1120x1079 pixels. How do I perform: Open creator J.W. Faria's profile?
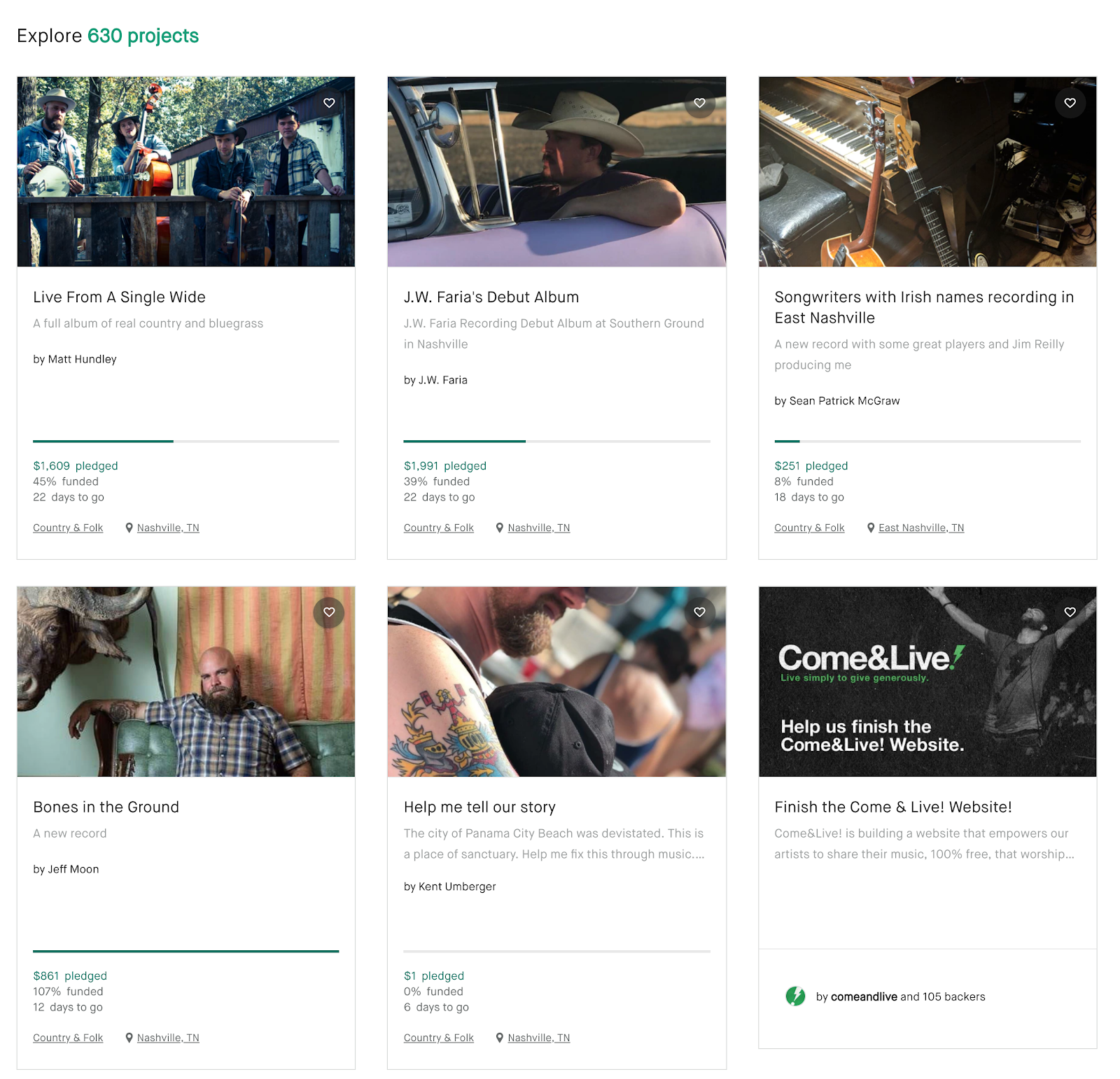pyautogui.click(x=435, y=380)
